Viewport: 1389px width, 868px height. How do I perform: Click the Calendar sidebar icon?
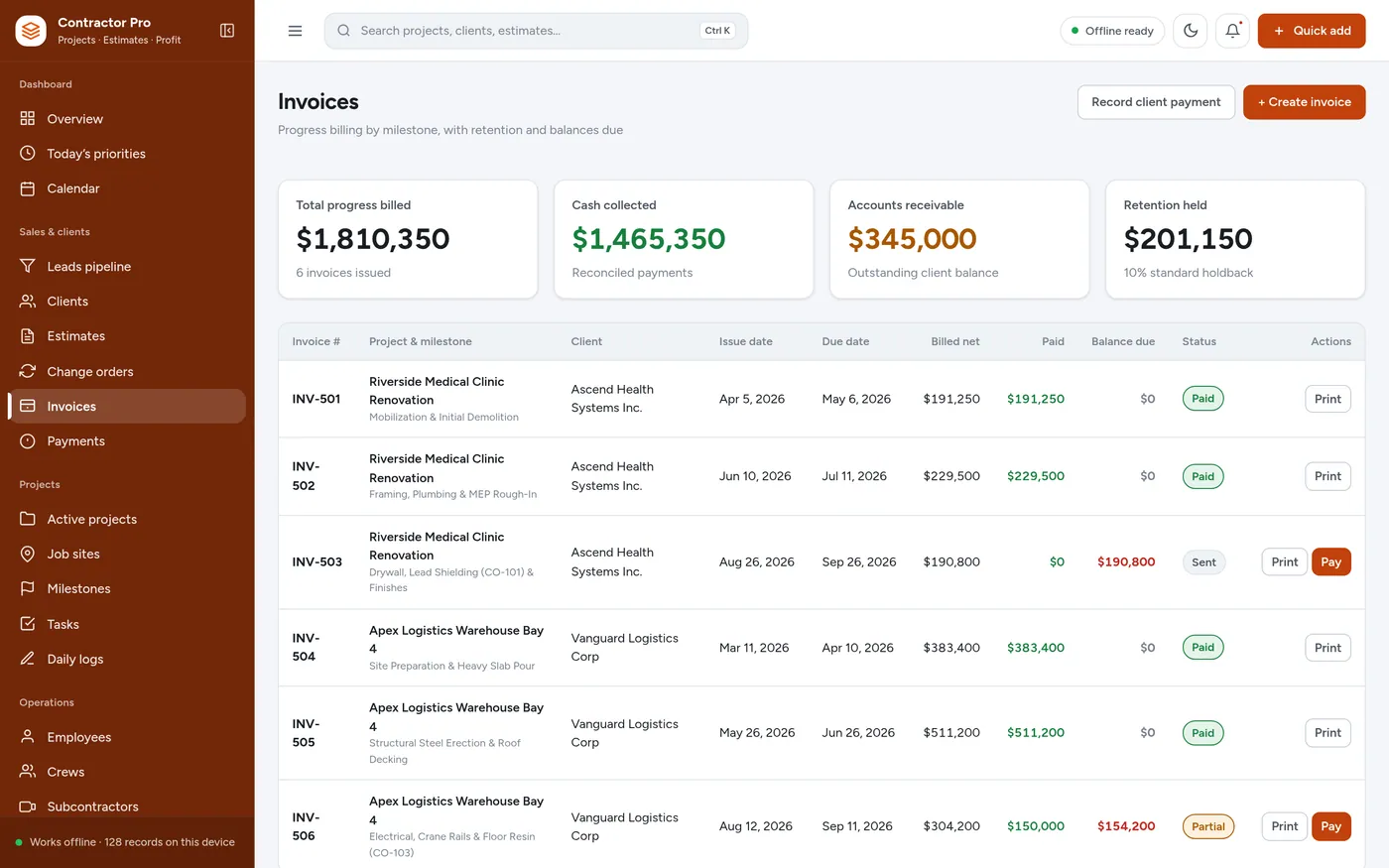tap(28, 188)
